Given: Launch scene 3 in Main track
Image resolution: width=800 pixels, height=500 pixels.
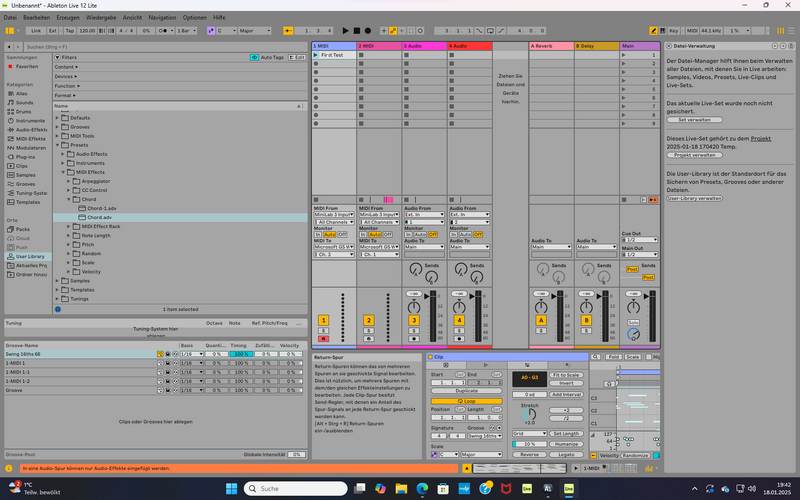Looking at the screenshot, I should point(623,72).
